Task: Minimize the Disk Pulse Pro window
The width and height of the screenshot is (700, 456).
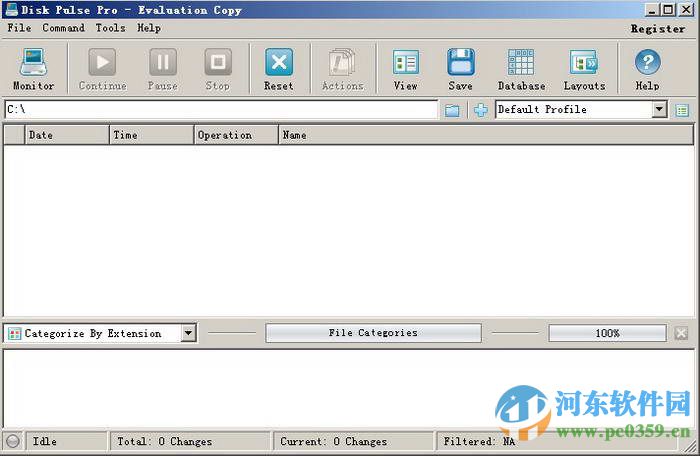Action: point(652,10)
